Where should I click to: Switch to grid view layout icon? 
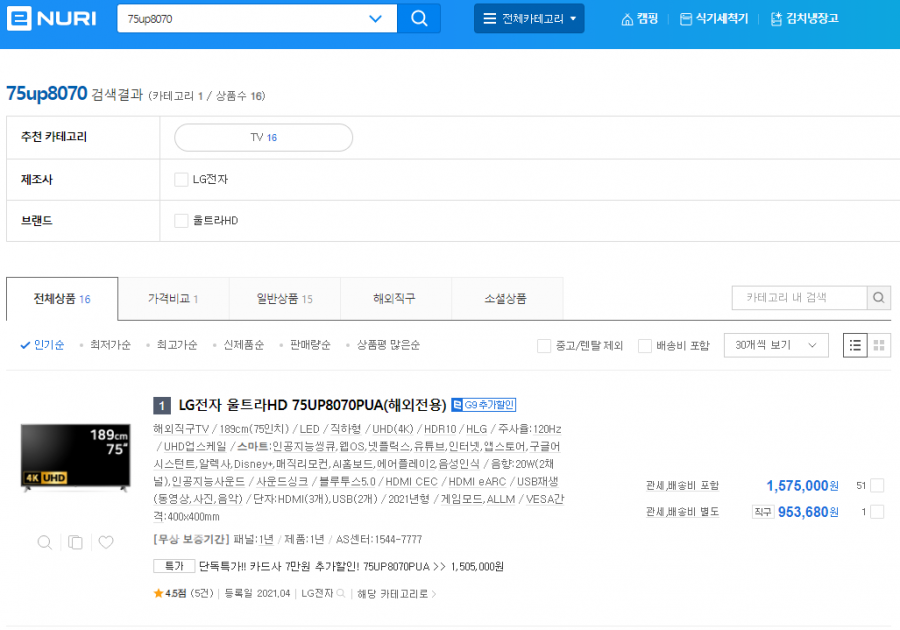(879, 345)
